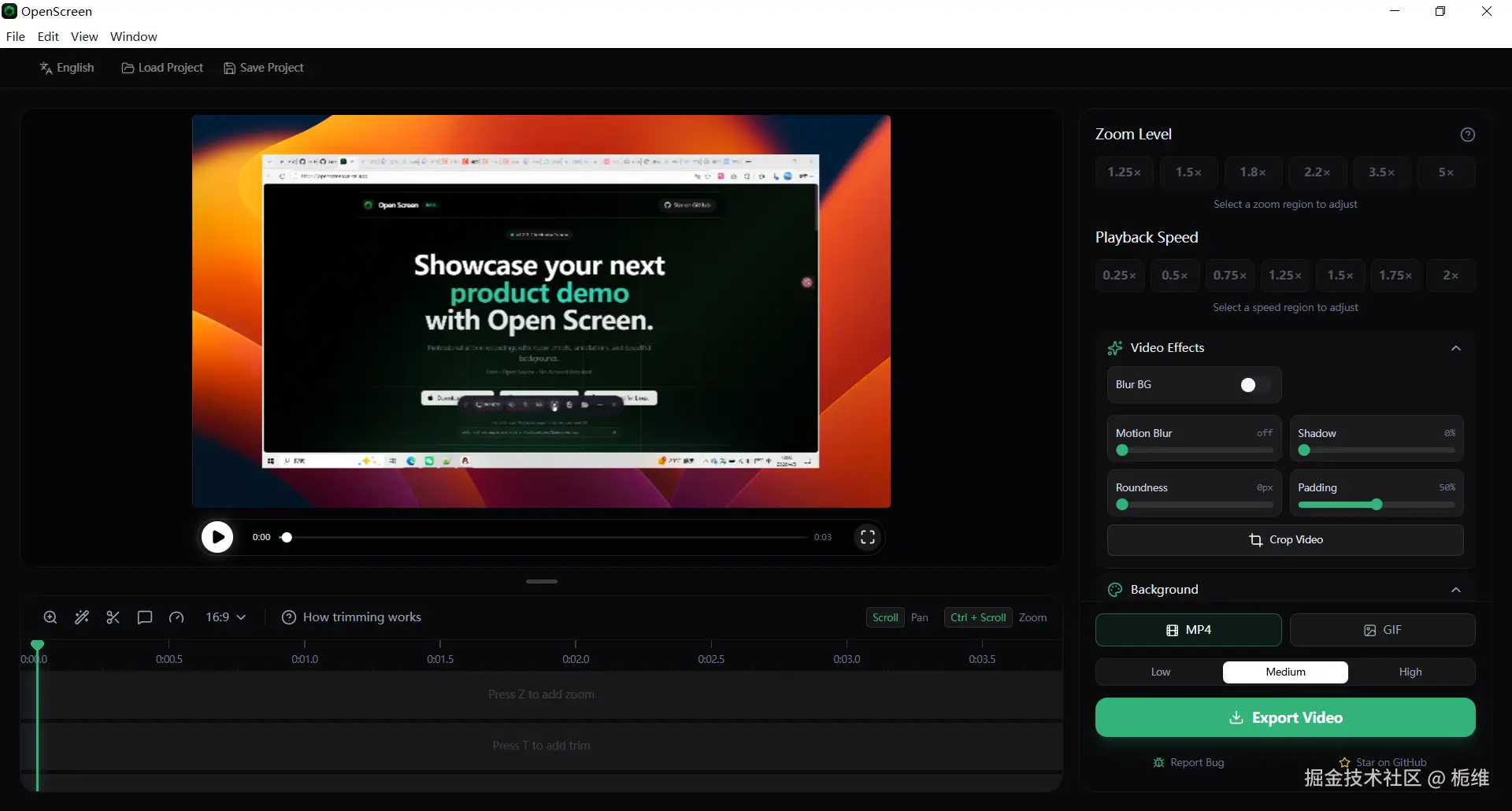Image resolution: width=1512 pixels, height=811 pixels.
Task: Select GIF export format
Action: point(1383,630)
